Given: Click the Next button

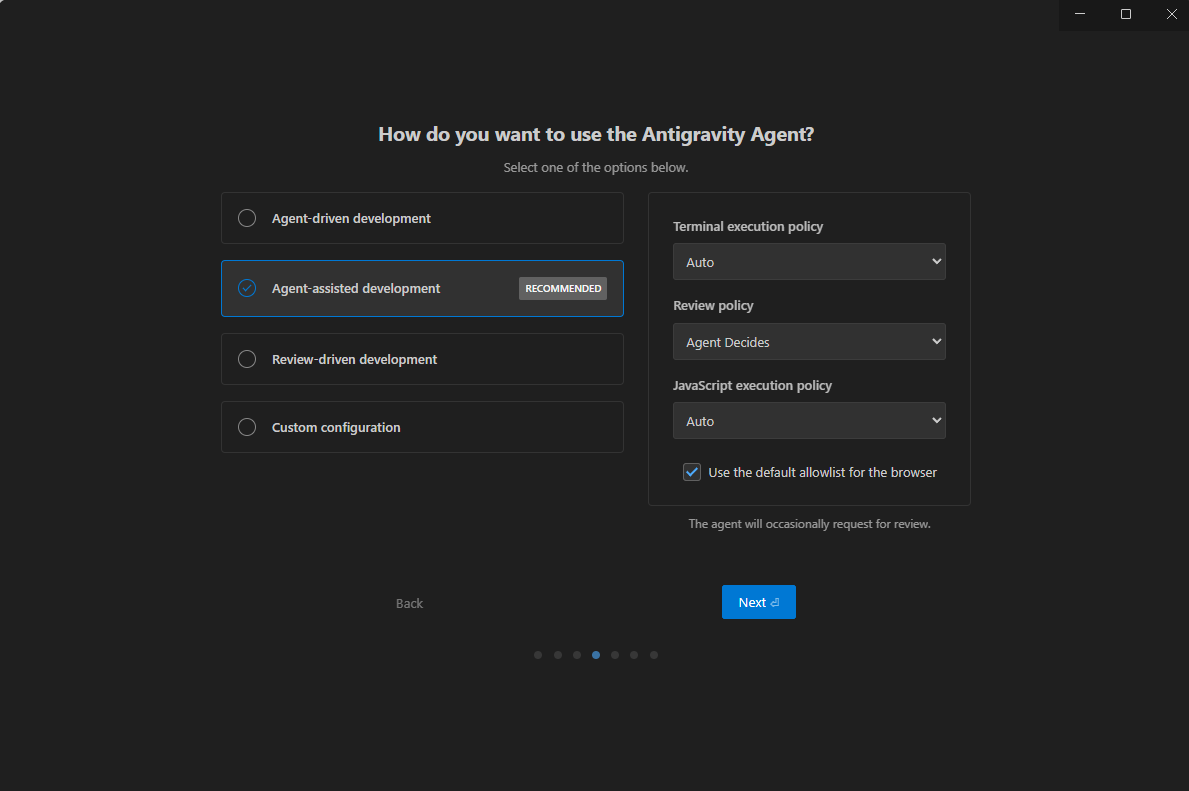Looking at the screenshot, I should tap(758, 602).
